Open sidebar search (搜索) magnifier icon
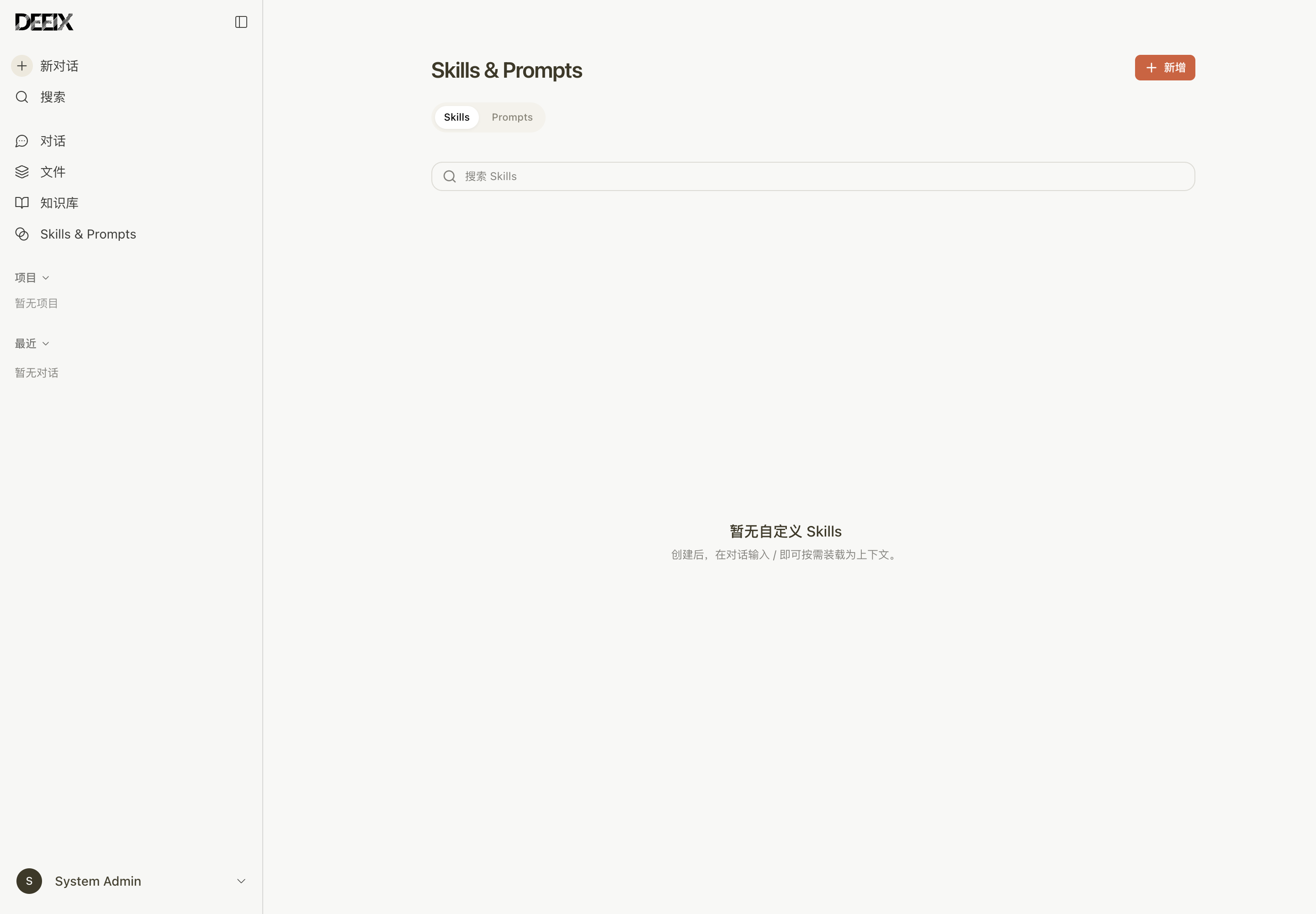This screenshot has height=914, width=1316. coord(22,97)
